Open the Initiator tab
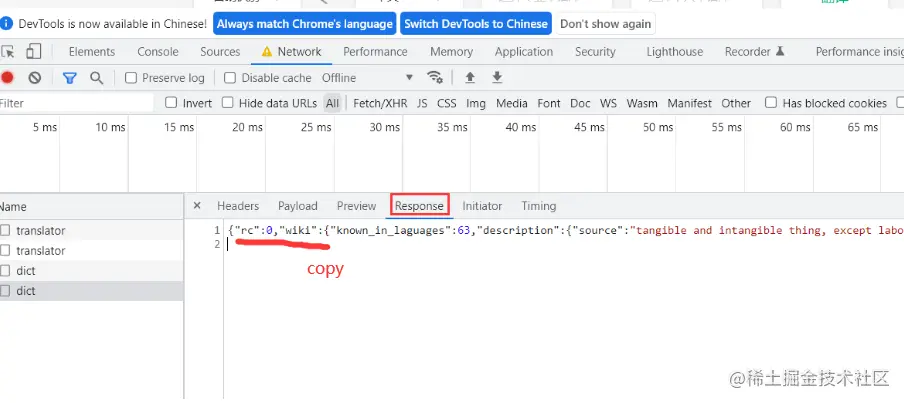Image resolution: width=904 pixels, height=403 pixels. (x=482, y=206)
